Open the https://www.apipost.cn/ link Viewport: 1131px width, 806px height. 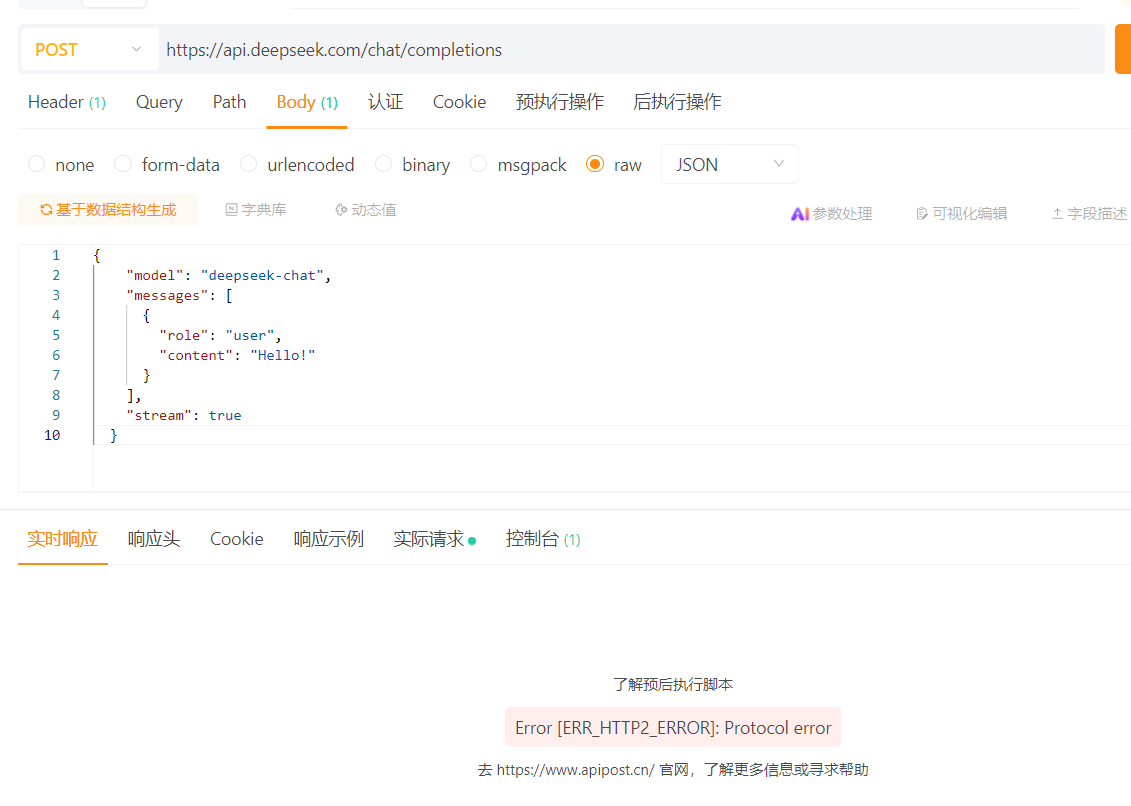tap(576, 770)
